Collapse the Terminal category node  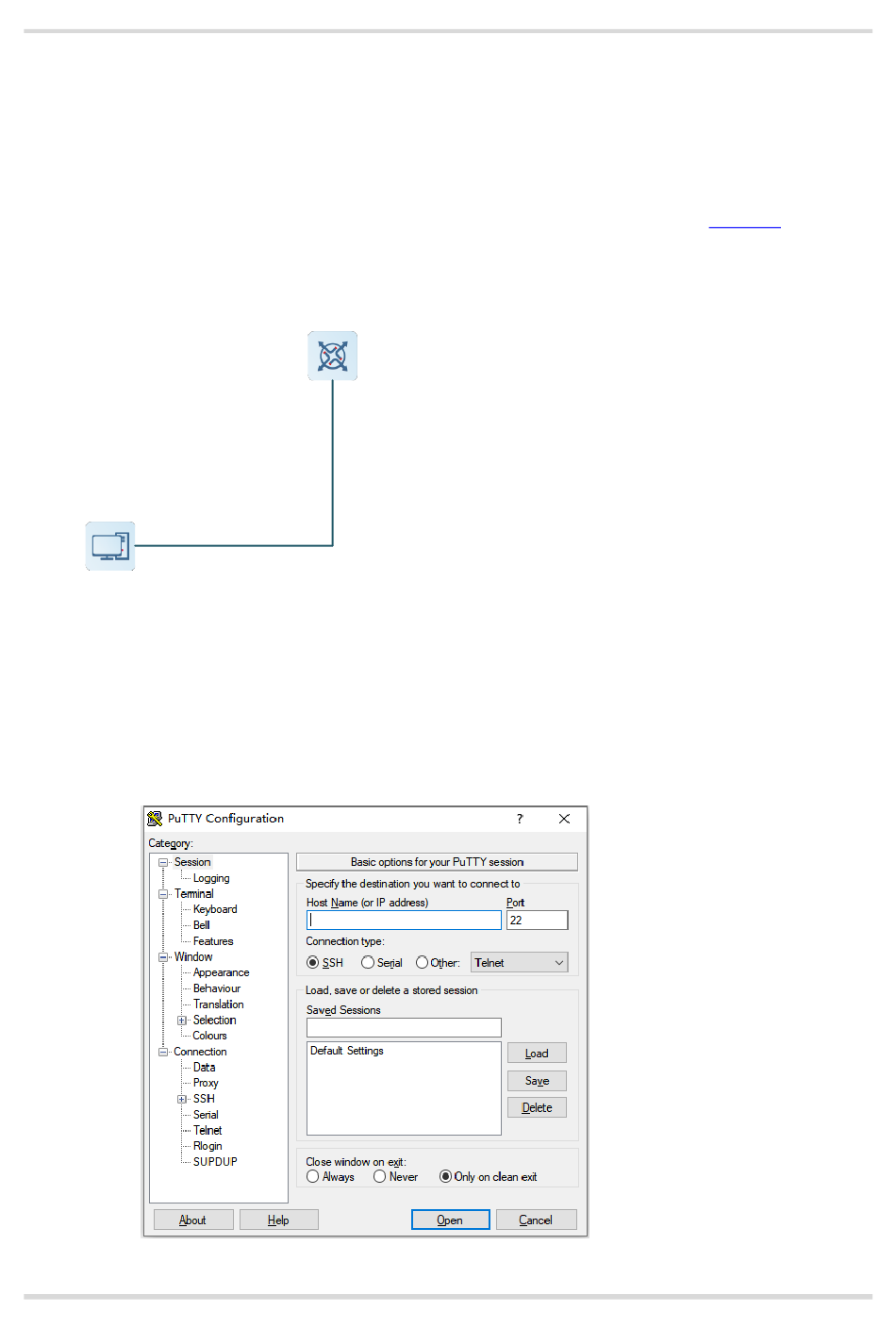(163, 894)
